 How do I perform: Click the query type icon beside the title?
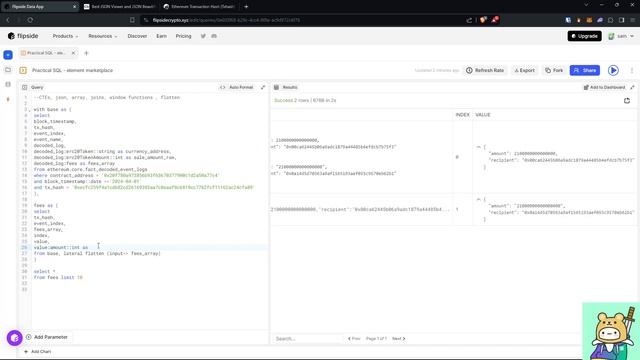tap(23, 70)
